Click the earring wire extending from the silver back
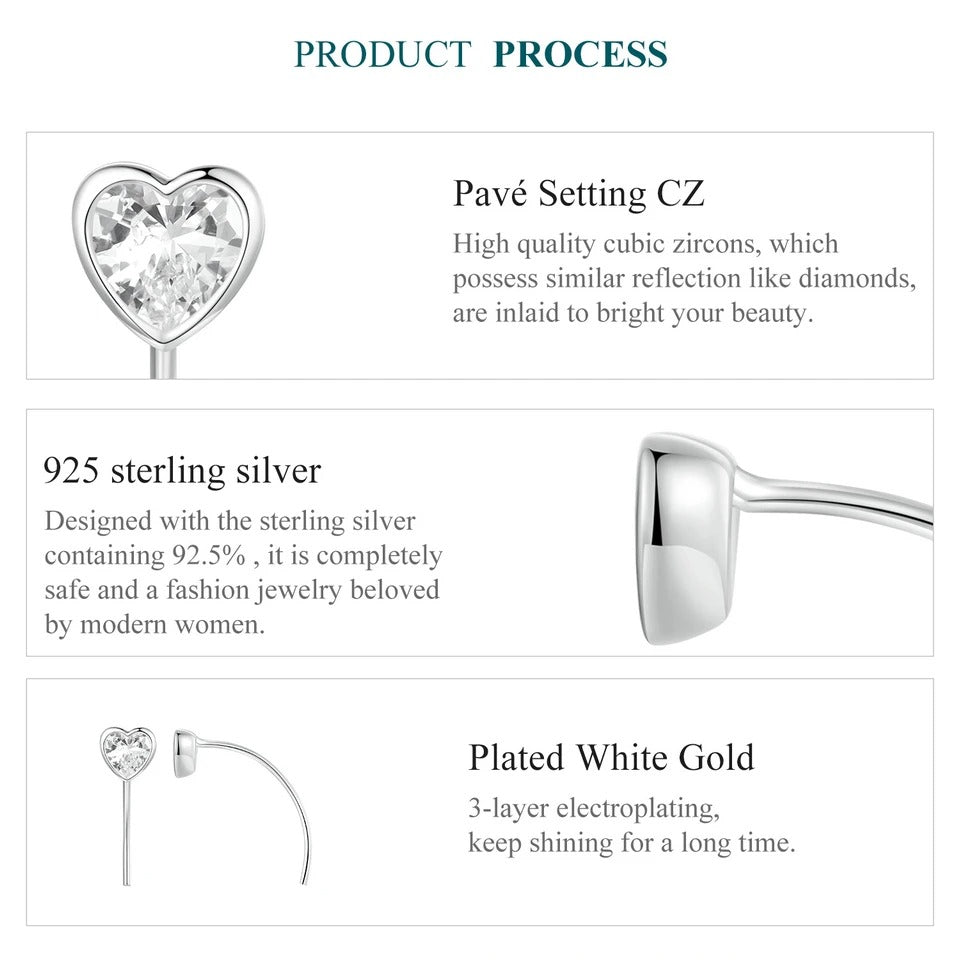Viewport: 960px width, 960px height. [840, 503]
